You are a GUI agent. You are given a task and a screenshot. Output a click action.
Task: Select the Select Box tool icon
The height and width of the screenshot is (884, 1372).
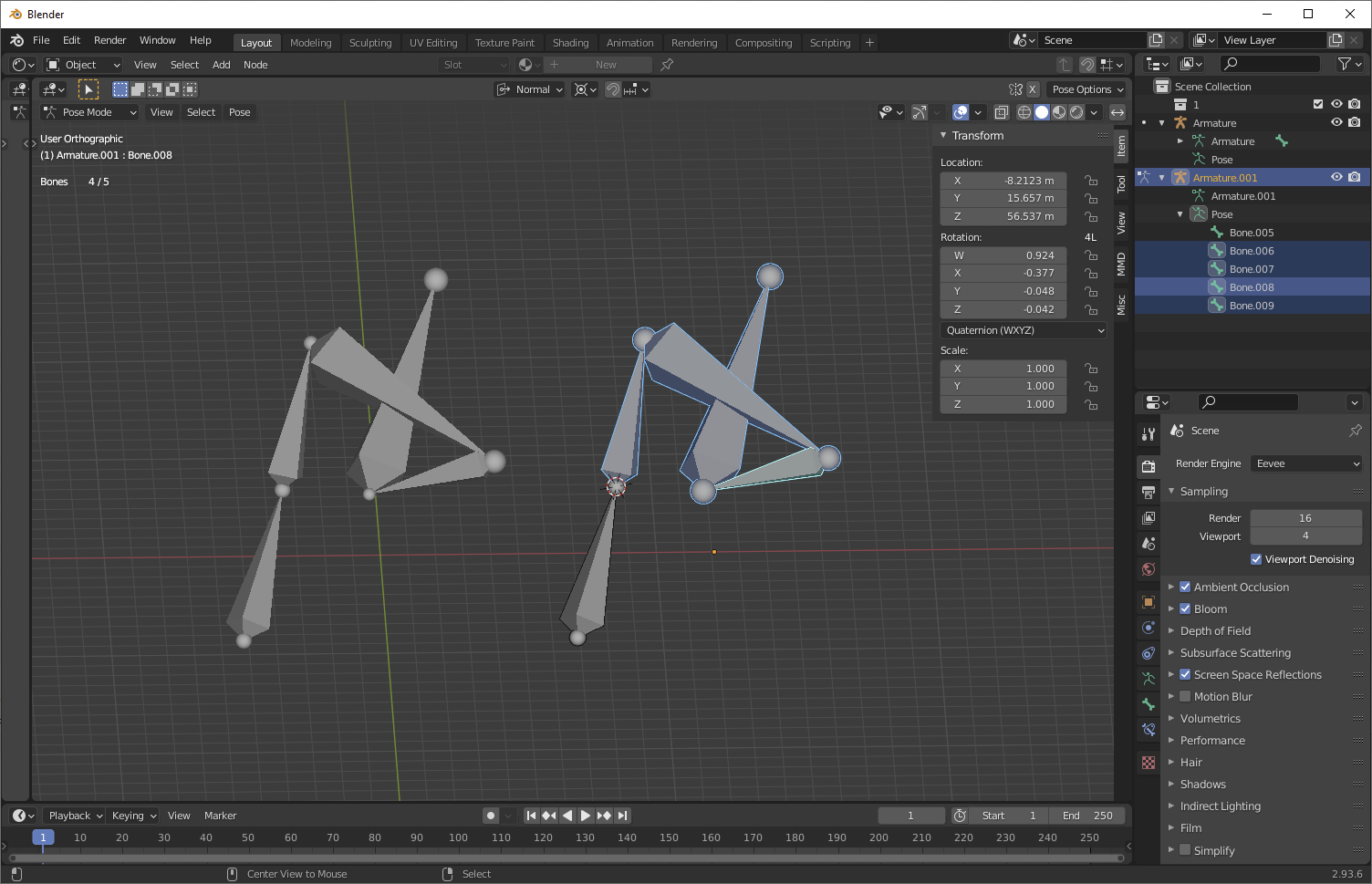click(x=88, y=89)
